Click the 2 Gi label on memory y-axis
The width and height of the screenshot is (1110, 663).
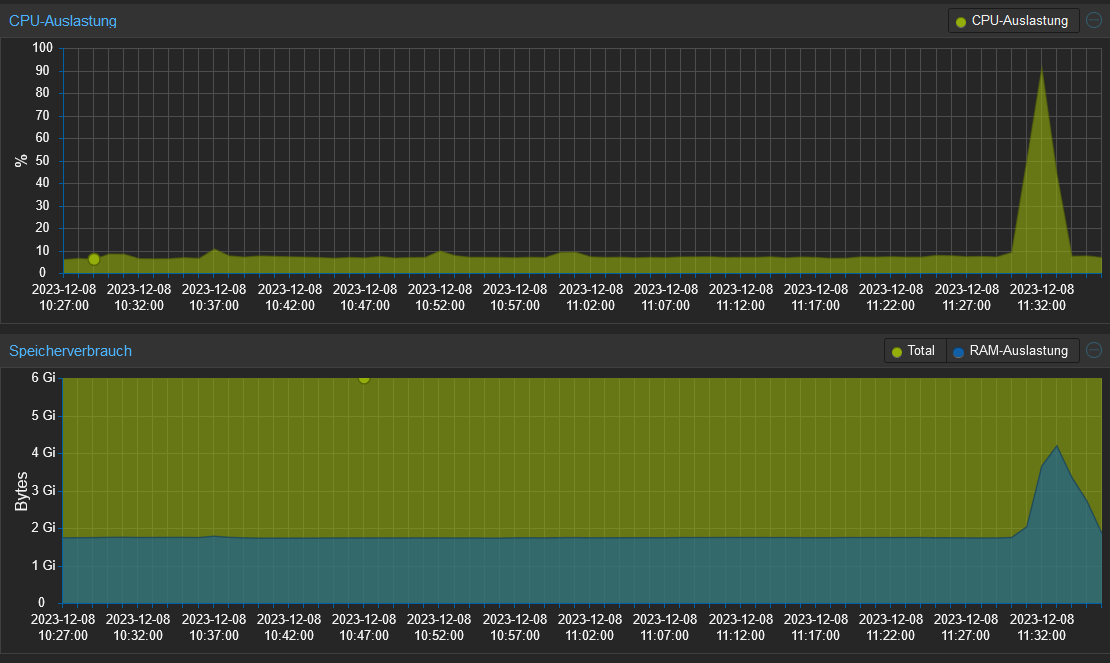click(43, 527)
